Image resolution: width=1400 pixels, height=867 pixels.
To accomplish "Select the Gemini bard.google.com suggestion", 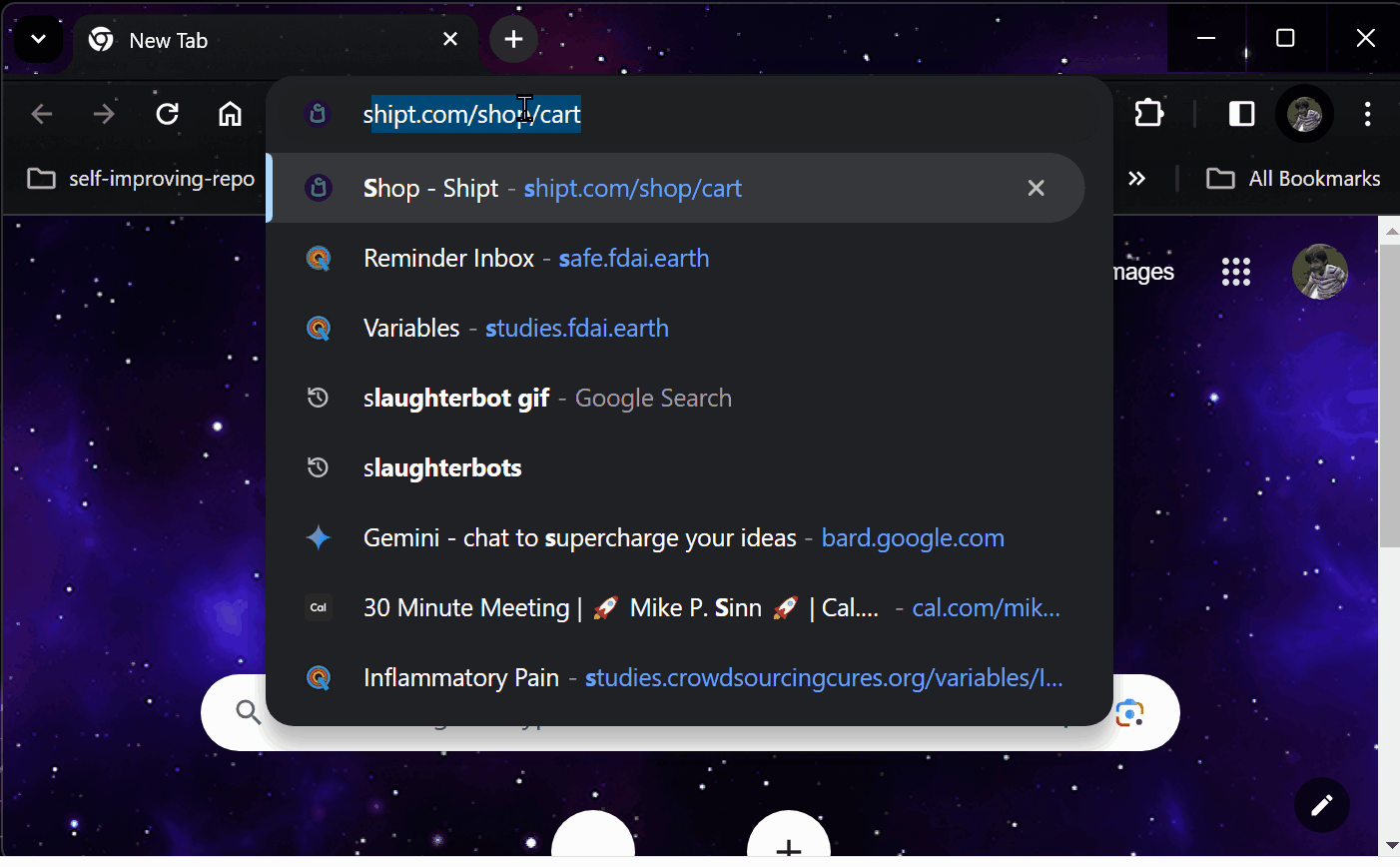I will click(683, 538).
